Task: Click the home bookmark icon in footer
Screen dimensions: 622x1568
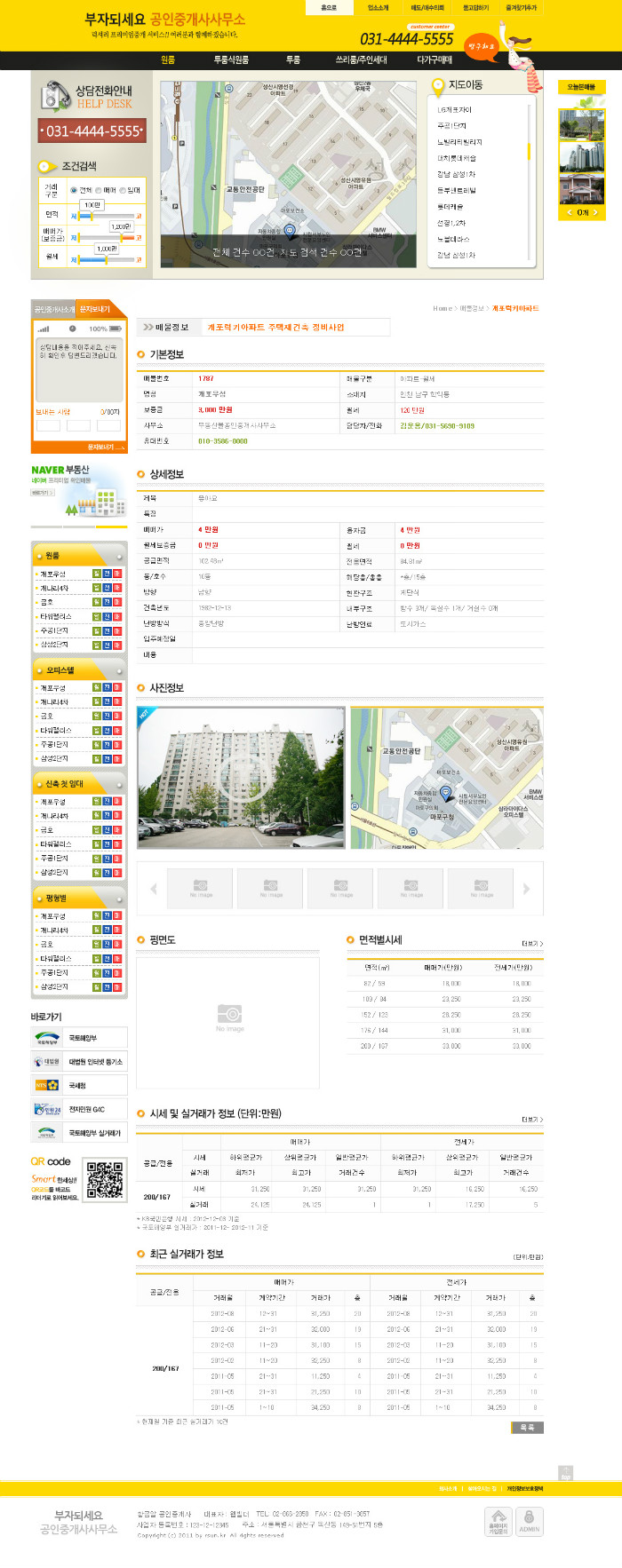Action: click(498, 1521)
